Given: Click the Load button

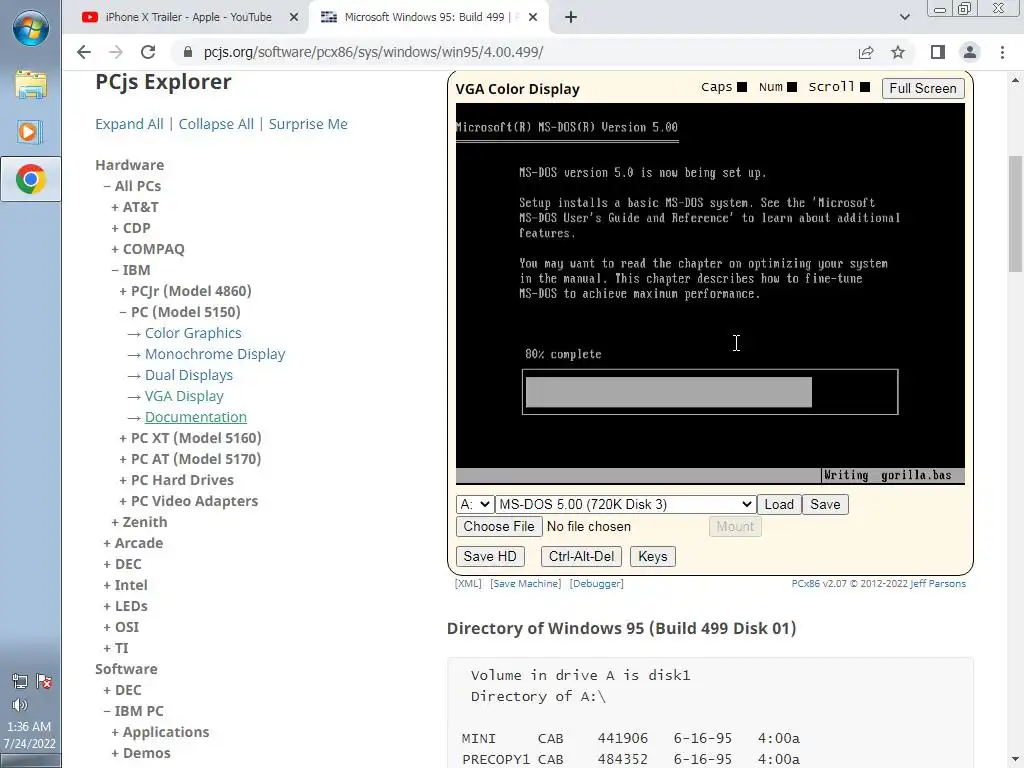Looking at the screenshot, I should click(x=779, y=504).
